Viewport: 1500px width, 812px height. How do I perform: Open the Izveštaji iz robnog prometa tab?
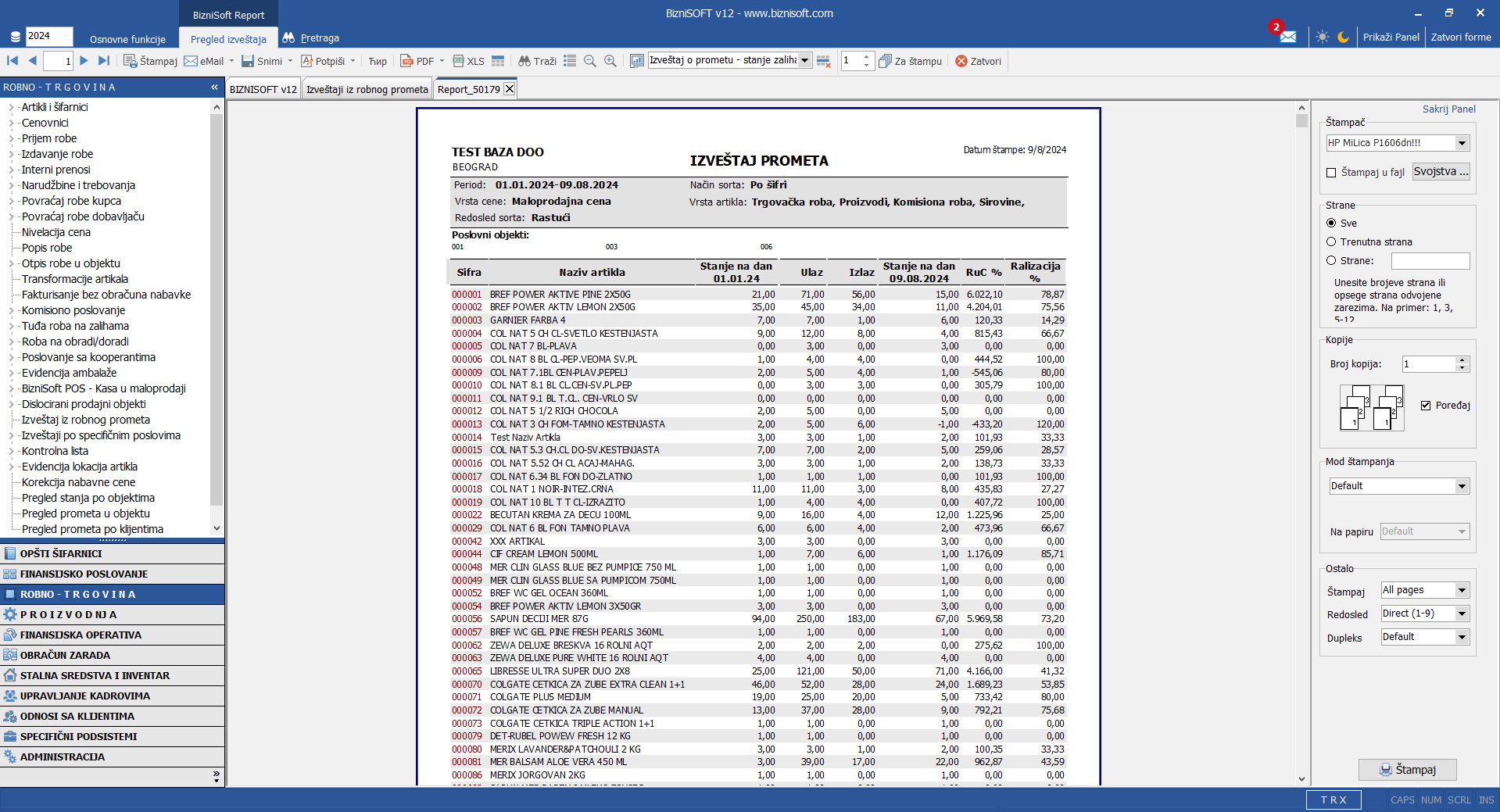pyautogui.click(x=367, y=90)
